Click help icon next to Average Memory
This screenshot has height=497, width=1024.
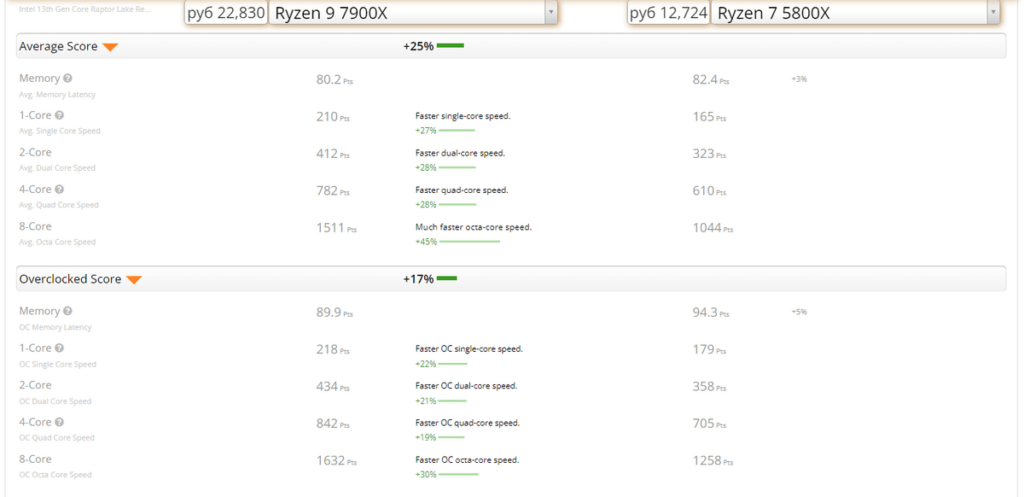pyautogui.click(x=68, y=78)
